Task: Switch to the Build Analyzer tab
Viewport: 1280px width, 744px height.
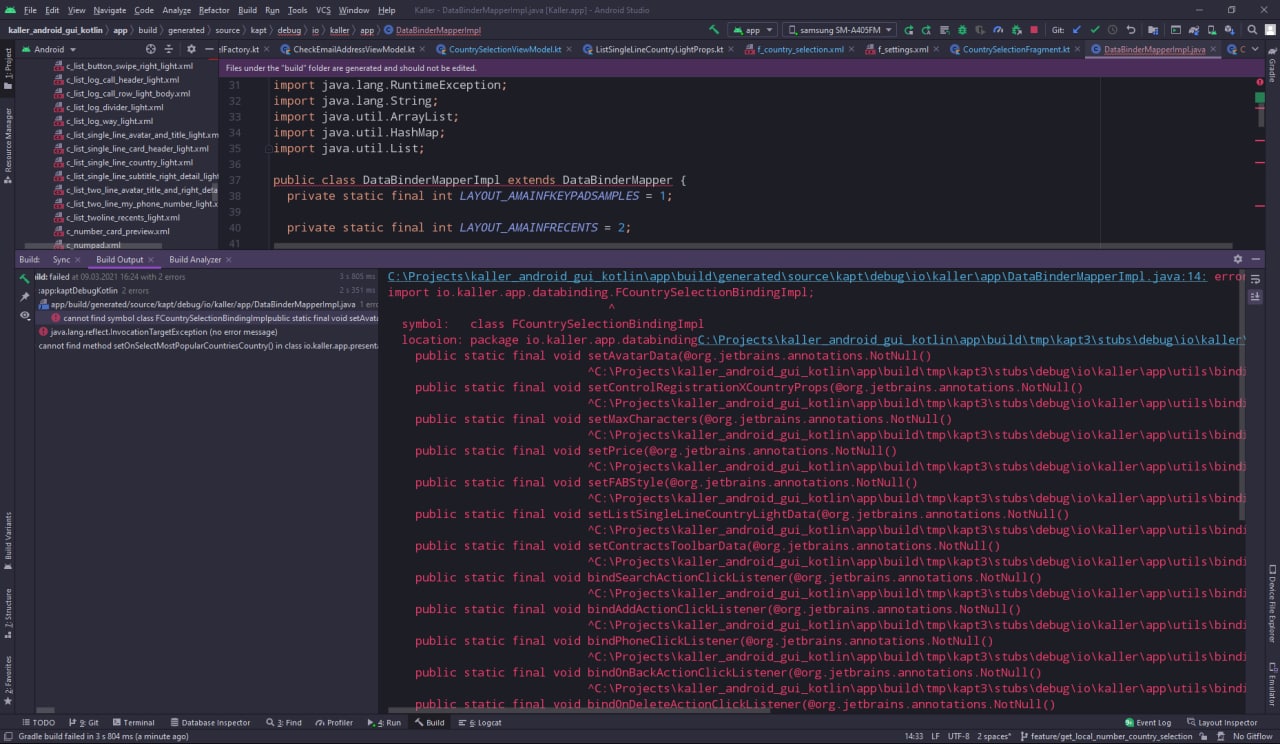Action: [195, 259]
